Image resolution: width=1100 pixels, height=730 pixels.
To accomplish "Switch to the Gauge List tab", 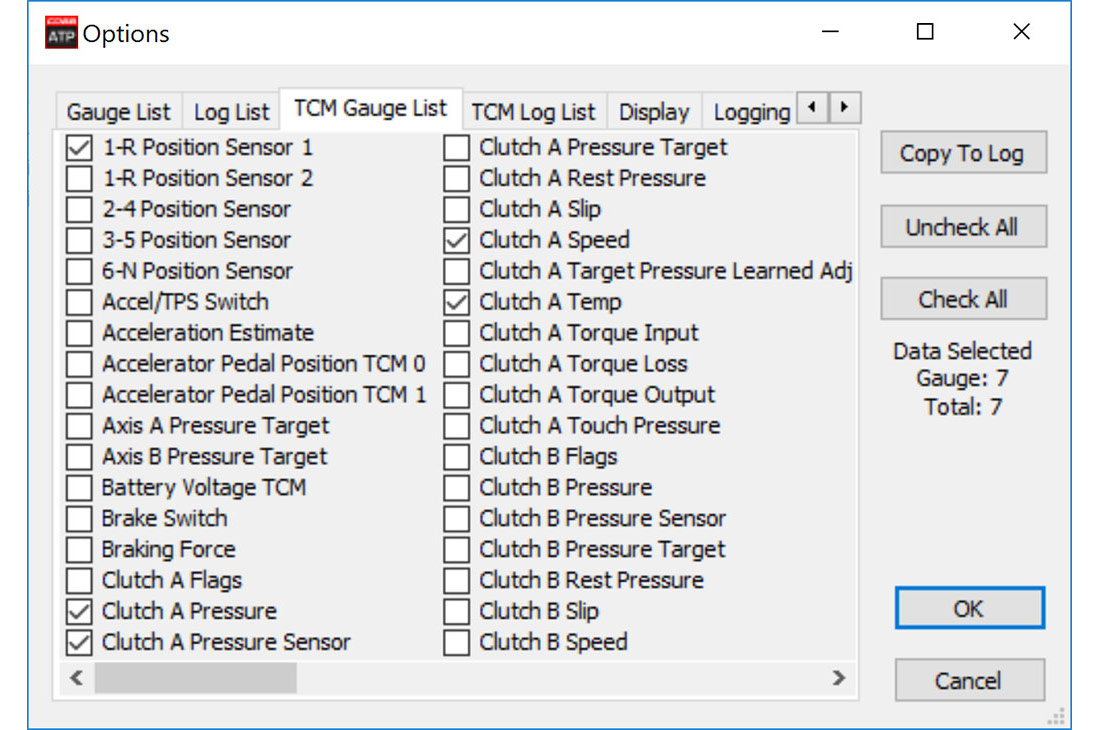I will pos(119,111).
